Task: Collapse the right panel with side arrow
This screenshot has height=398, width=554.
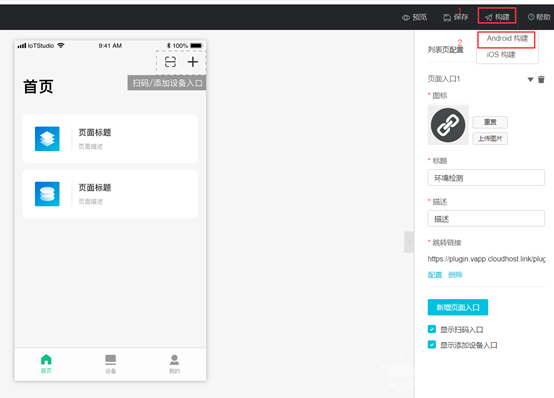Action: [x=409, y=242]
